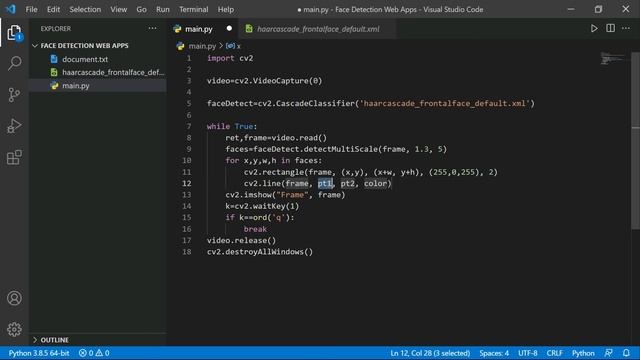The height and width of the screenshot is (360, 640).
Task: Click 'video.release()' line
Action: (x=241, y=240)
